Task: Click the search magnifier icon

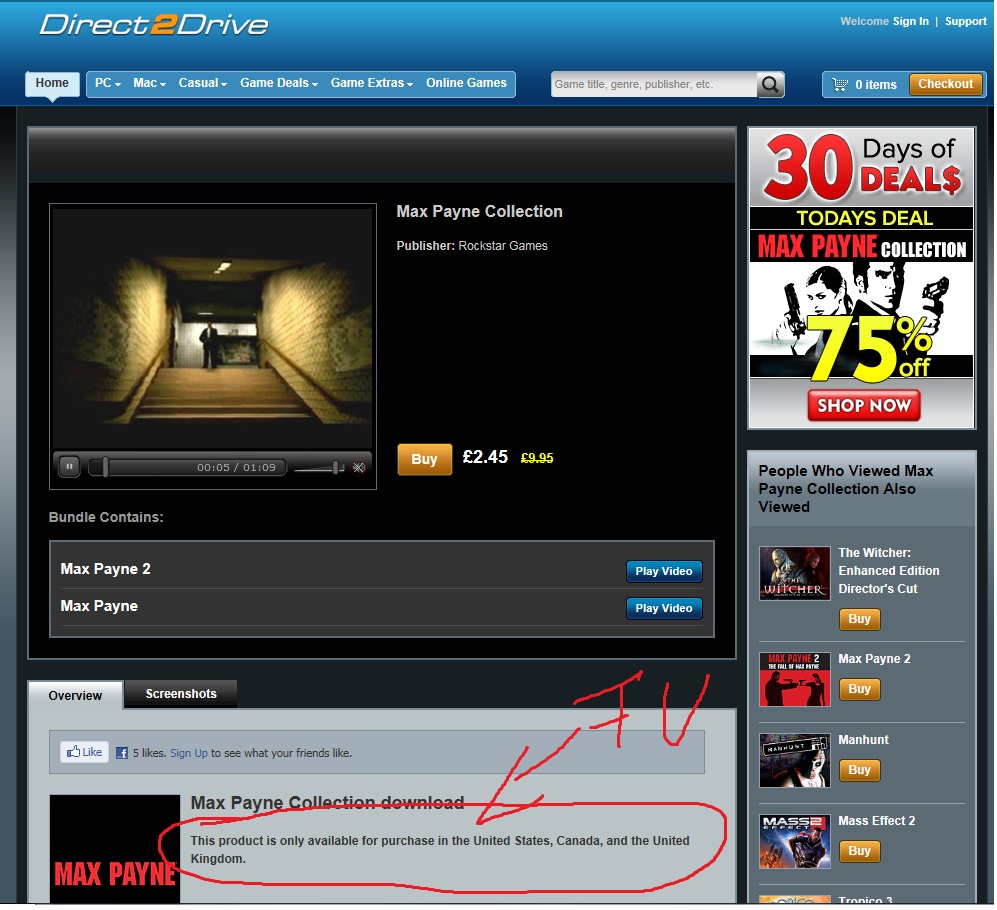Action: click(x=770, y=85)
